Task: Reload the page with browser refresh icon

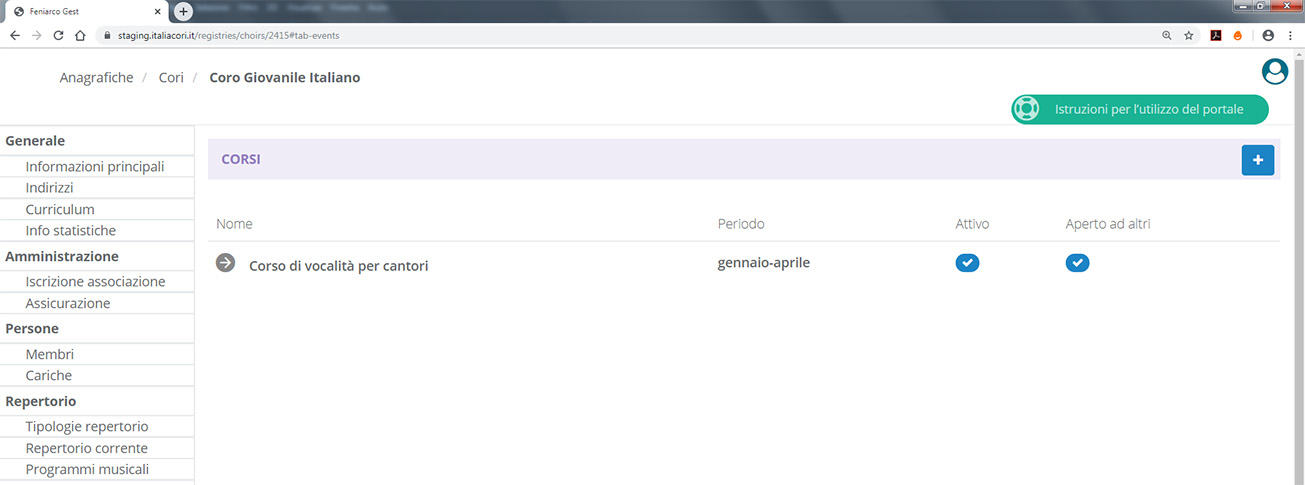Action: (58, 35)
